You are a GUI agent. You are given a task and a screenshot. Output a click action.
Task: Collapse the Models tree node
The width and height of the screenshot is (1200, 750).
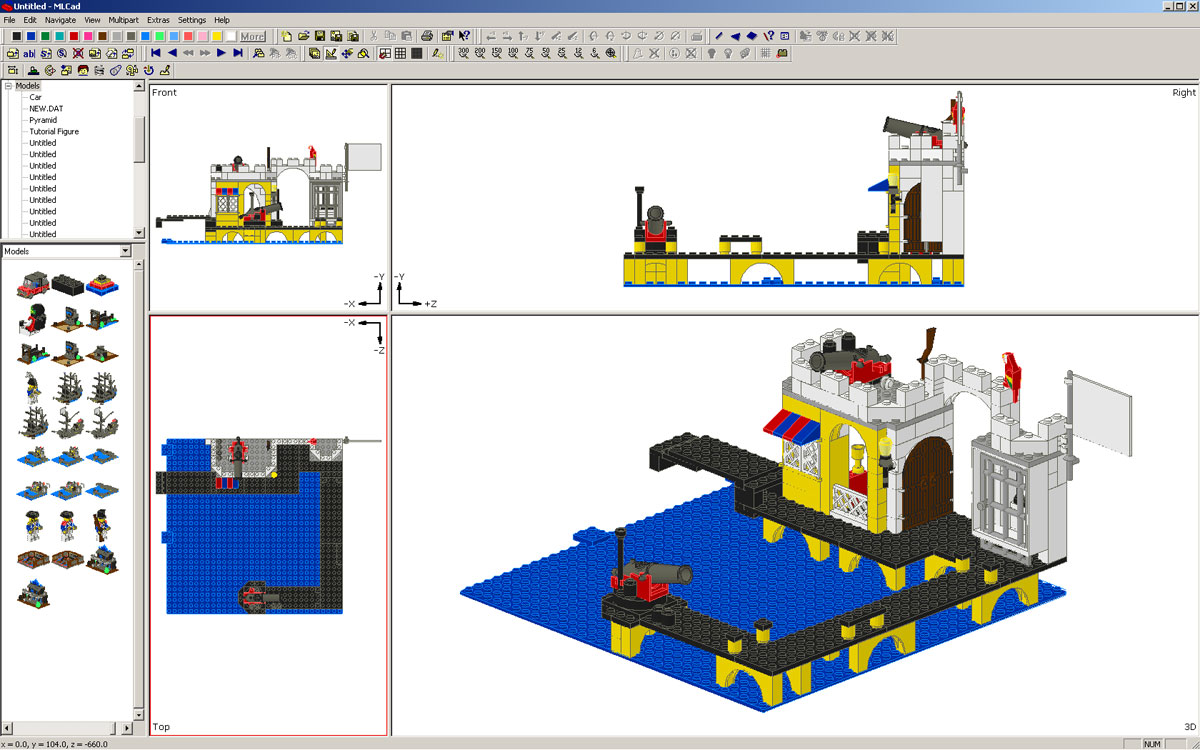[7, 86]
